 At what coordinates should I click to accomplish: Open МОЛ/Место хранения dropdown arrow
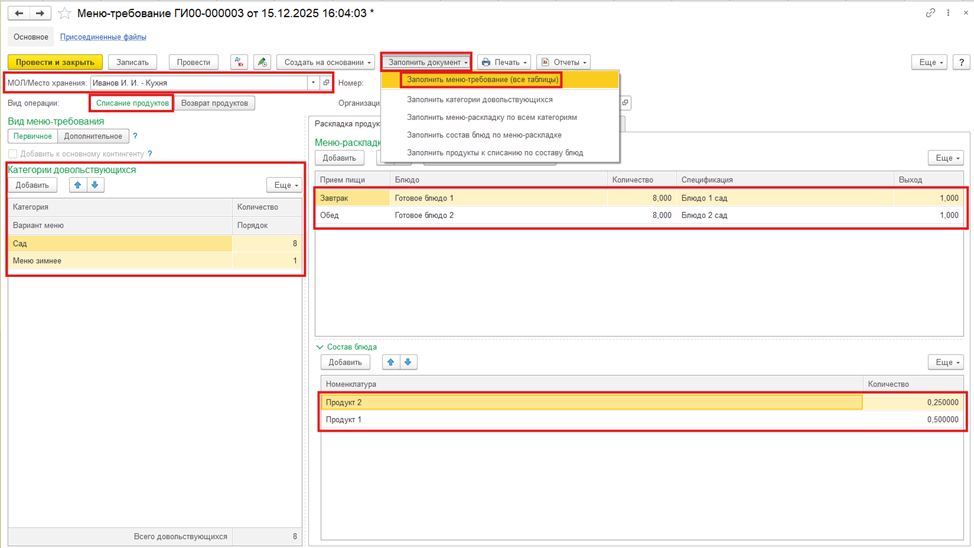[x=313, y=83]
